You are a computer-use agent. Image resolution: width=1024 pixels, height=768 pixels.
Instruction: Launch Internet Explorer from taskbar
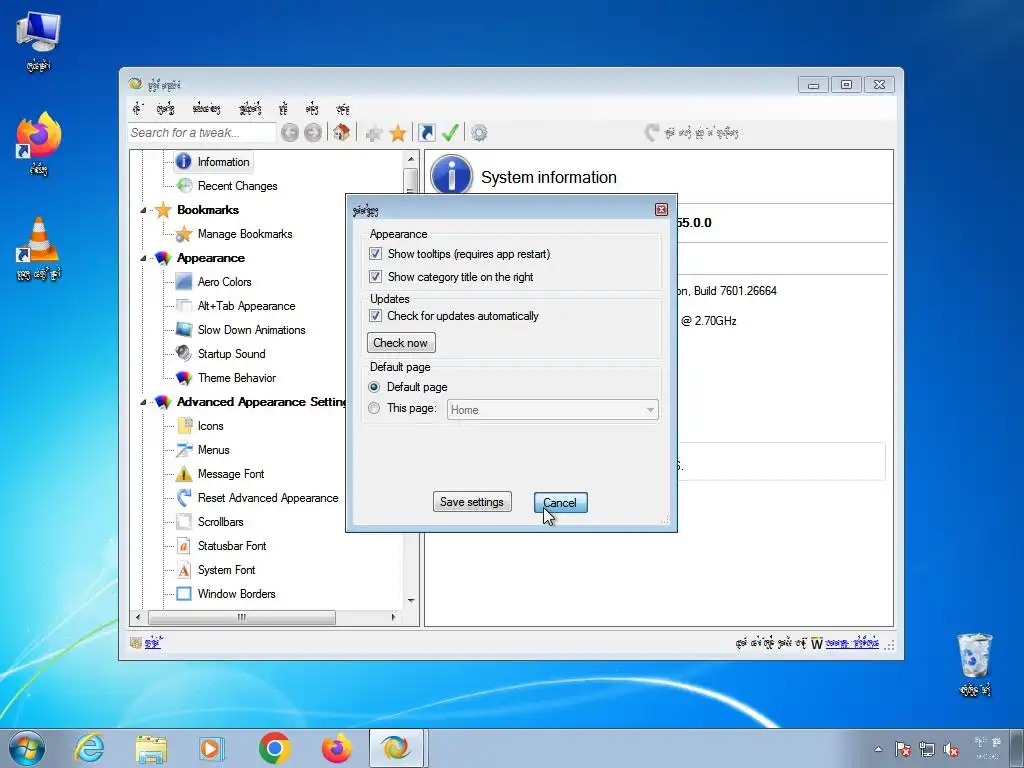point(89,748)
